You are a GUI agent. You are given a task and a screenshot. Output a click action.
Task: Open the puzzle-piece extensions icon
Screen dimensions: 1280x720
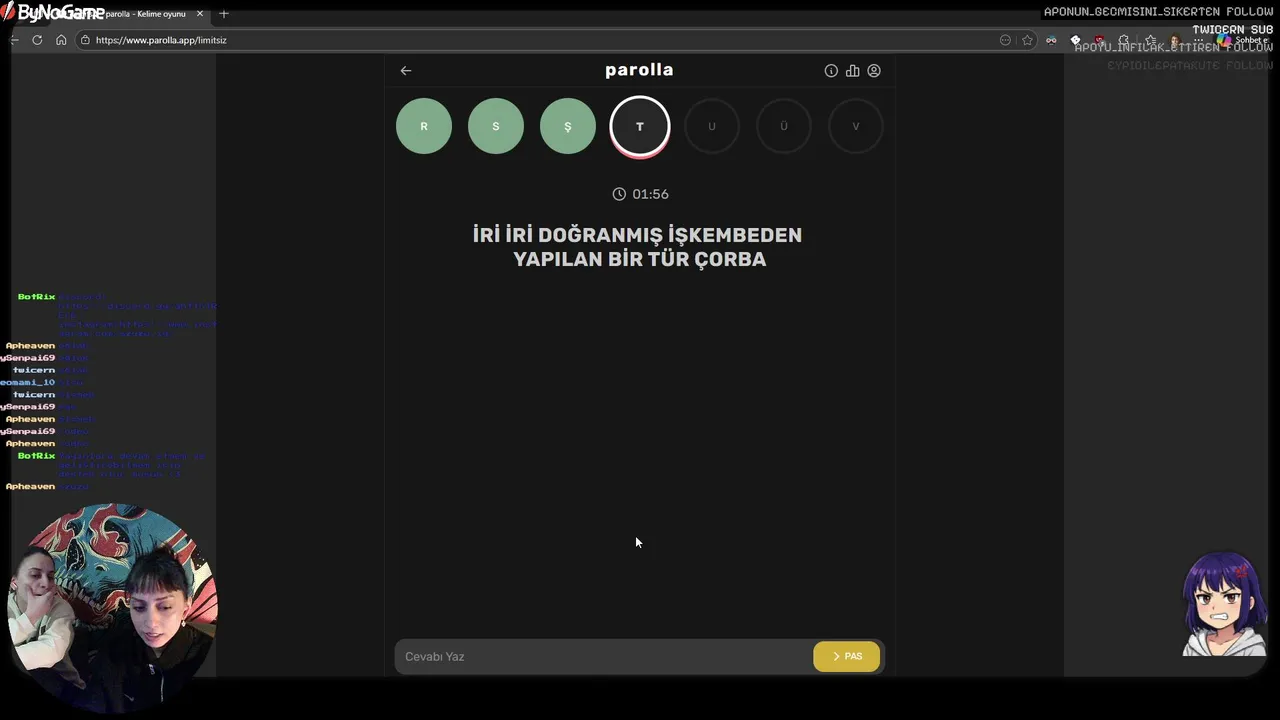coord(1124,40)
